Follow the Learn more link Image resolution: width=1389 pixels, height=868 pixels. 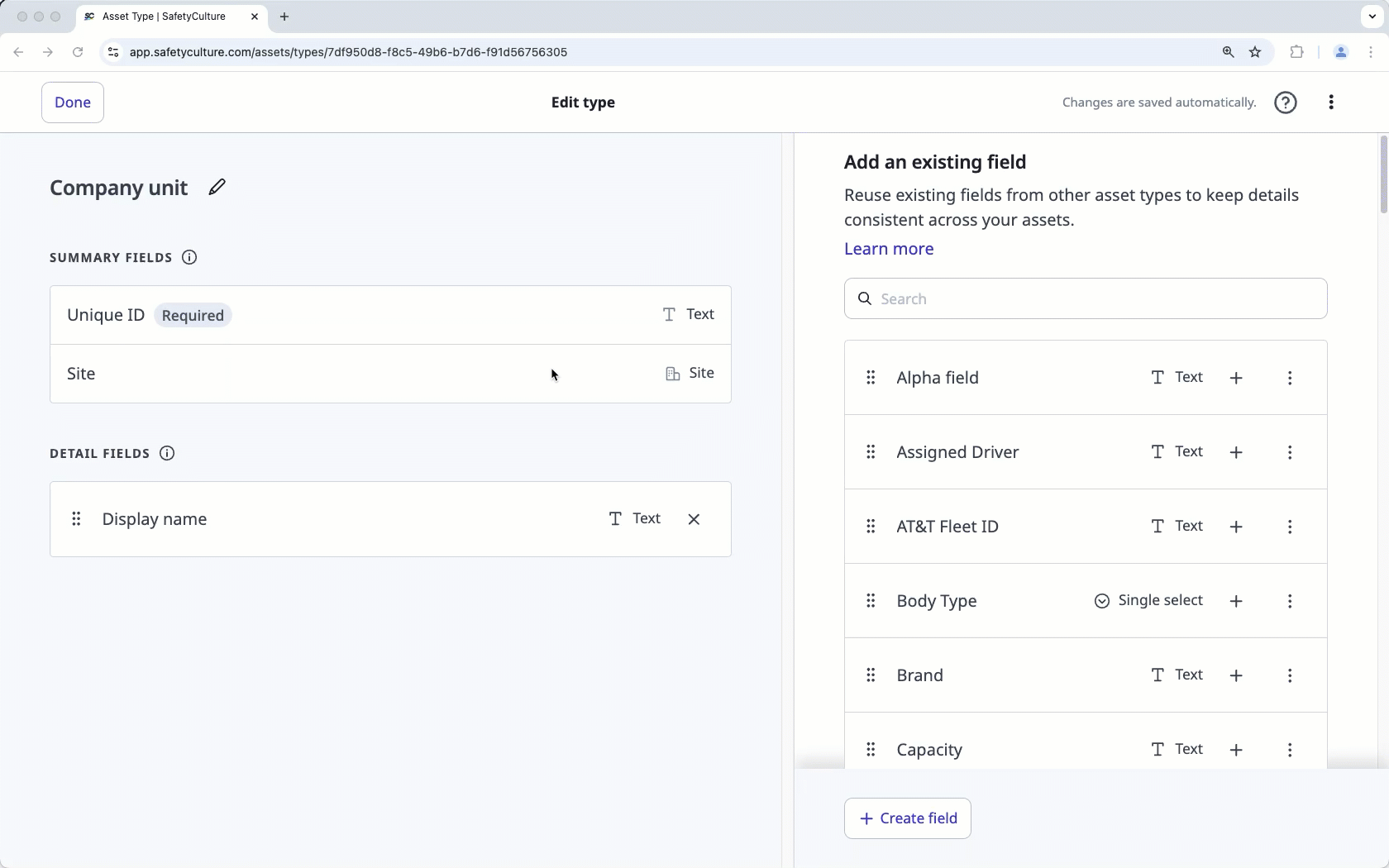(x=889, y=249)
